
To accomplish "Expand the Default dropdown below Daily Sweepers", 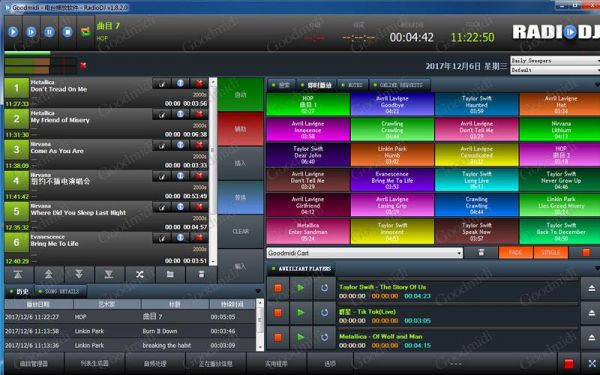I will (555, 70).
